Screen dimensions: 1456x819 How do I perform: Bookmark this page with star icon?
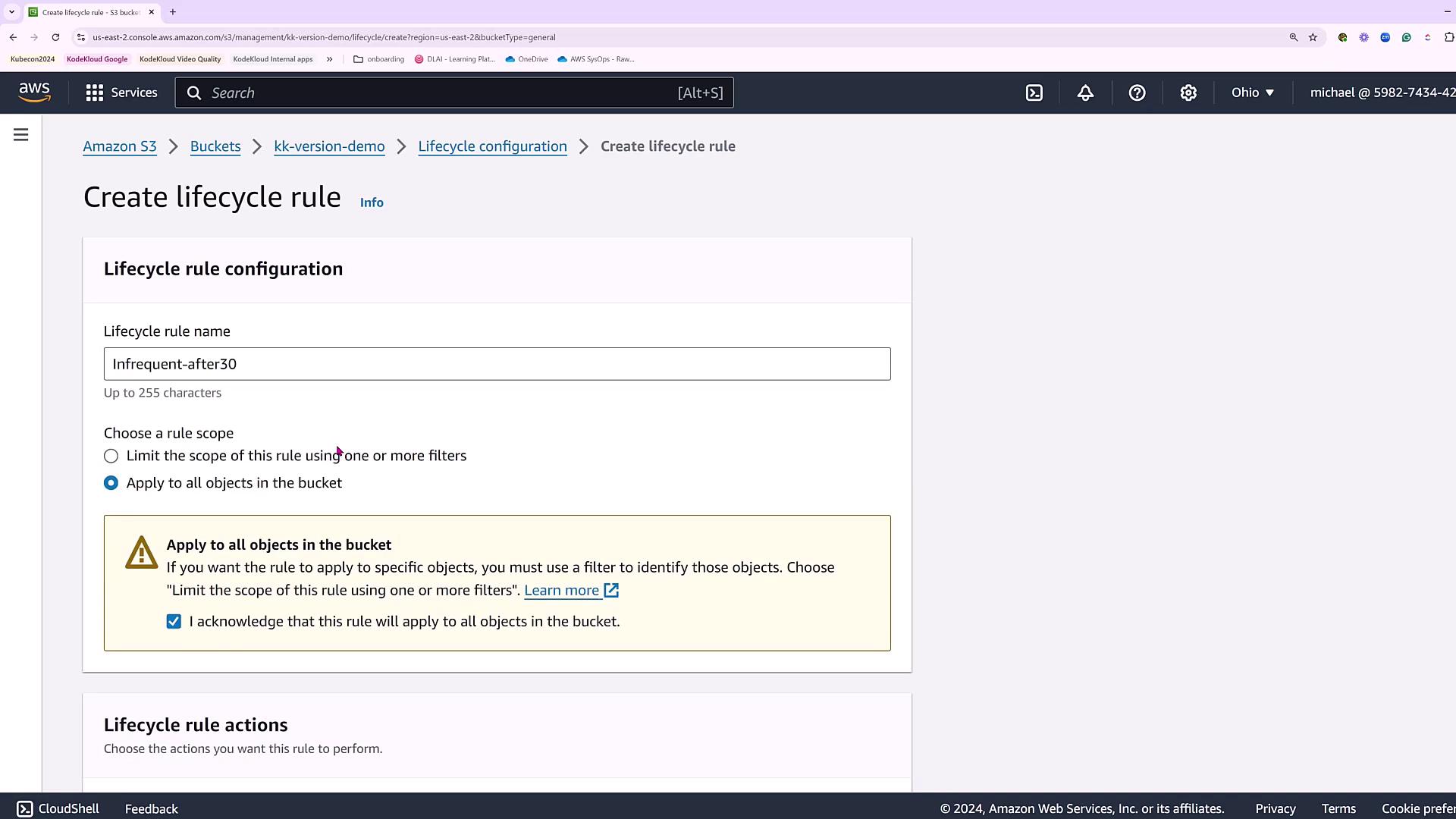[1313, 37]
